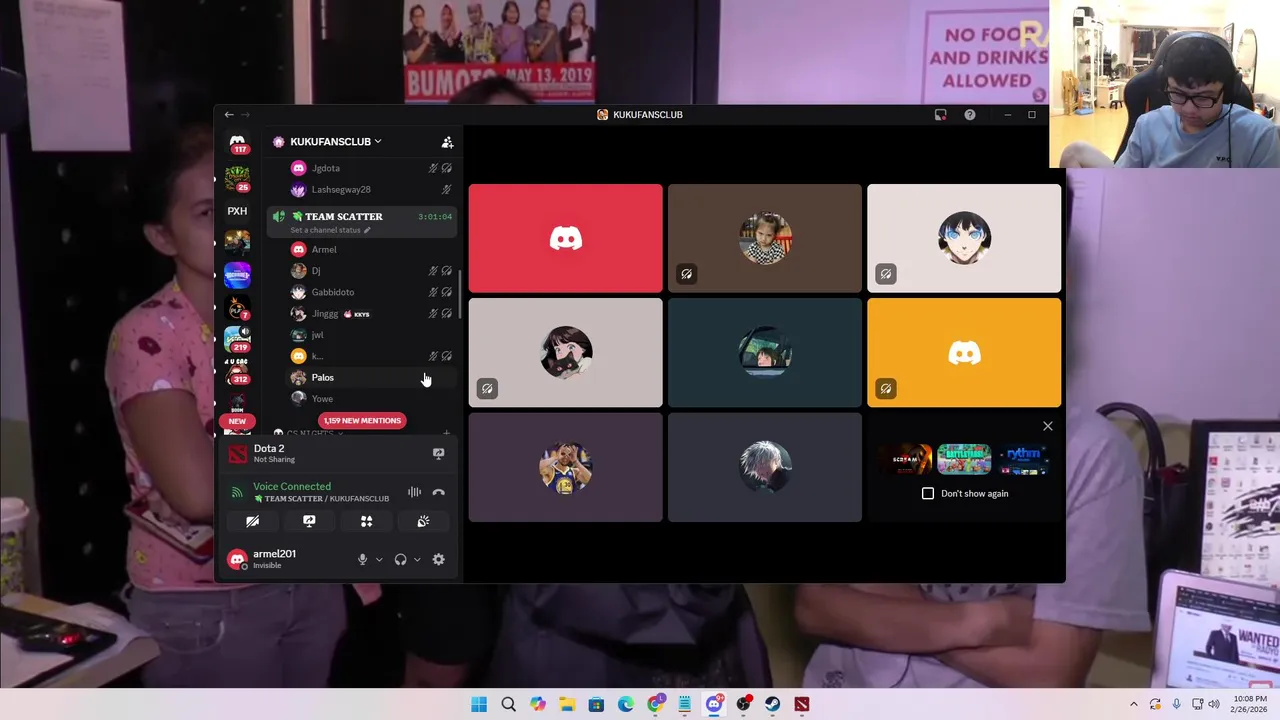The width and height of the screenshot is (1280, 720).
Task: Open server icon with 219 badge
Action: [x=237, y=338]
